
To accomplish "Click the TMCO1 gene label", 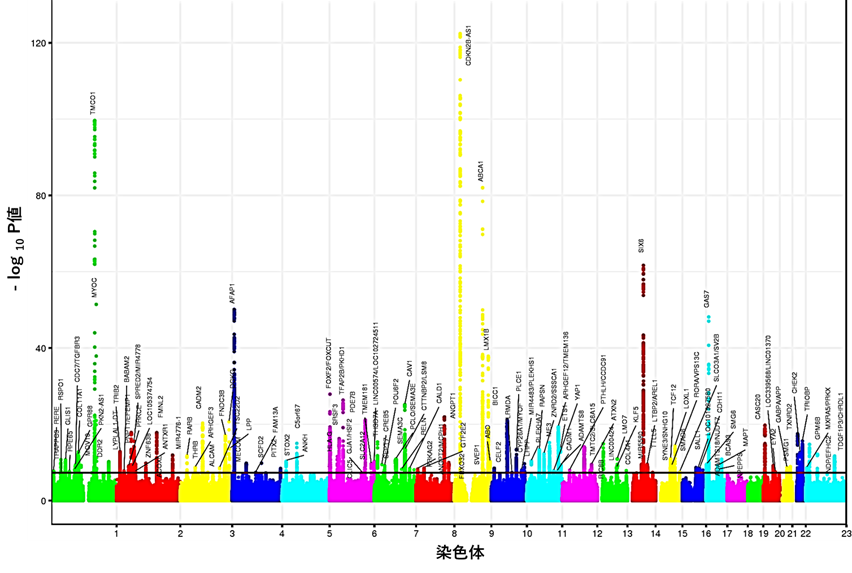I will click(x=93, y=103).
